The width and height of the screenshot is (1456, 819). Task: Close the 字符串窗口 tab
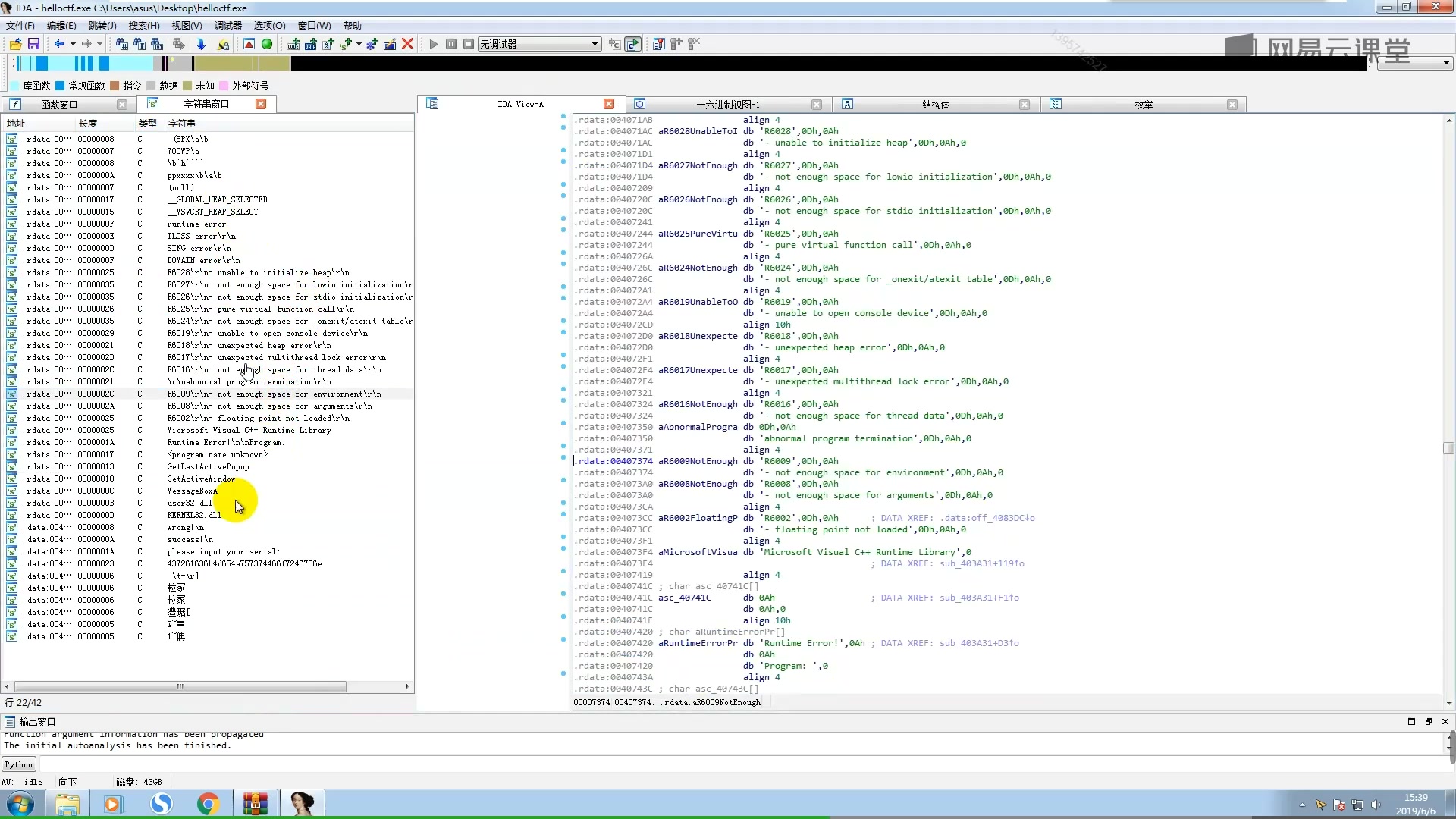pyautogui.click(x=261, y=104)
